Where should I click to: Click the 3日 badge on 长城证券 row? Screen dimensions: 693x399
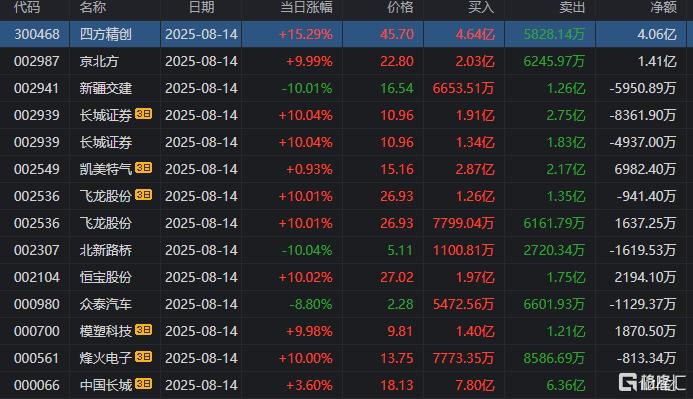[x=143, y=114]
